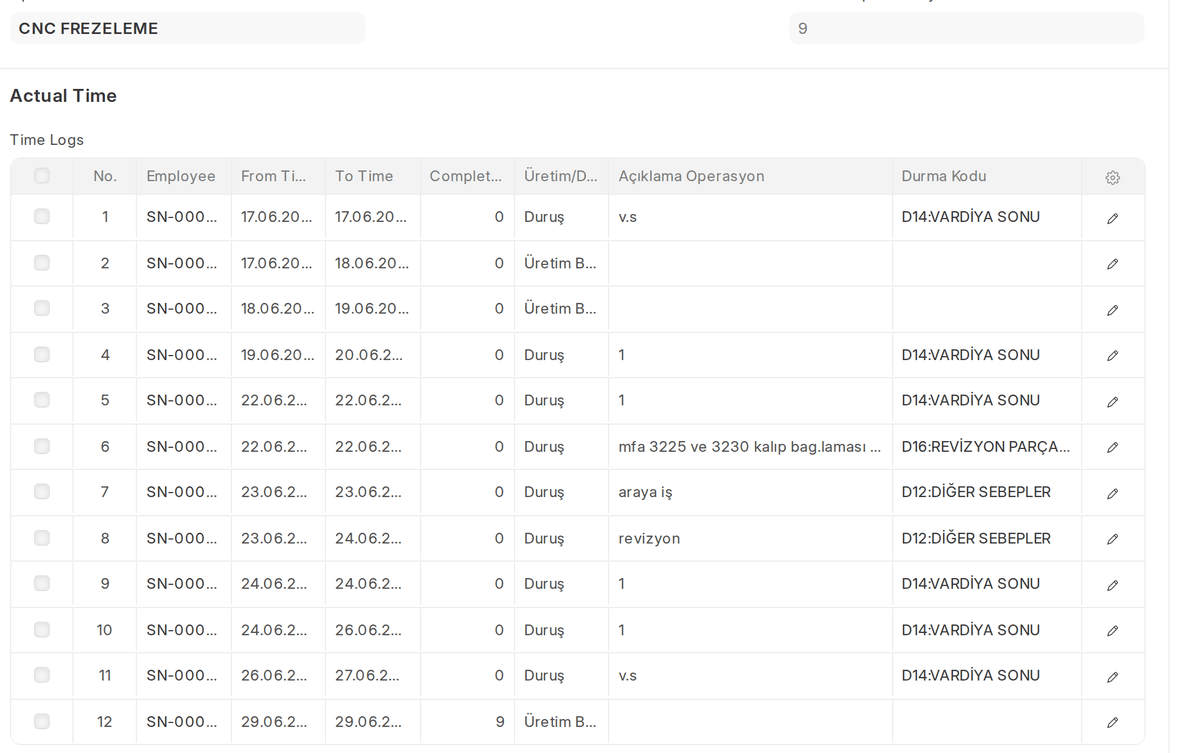
Task: Click the Üretim cell in row 2
Action: (561, 263)
